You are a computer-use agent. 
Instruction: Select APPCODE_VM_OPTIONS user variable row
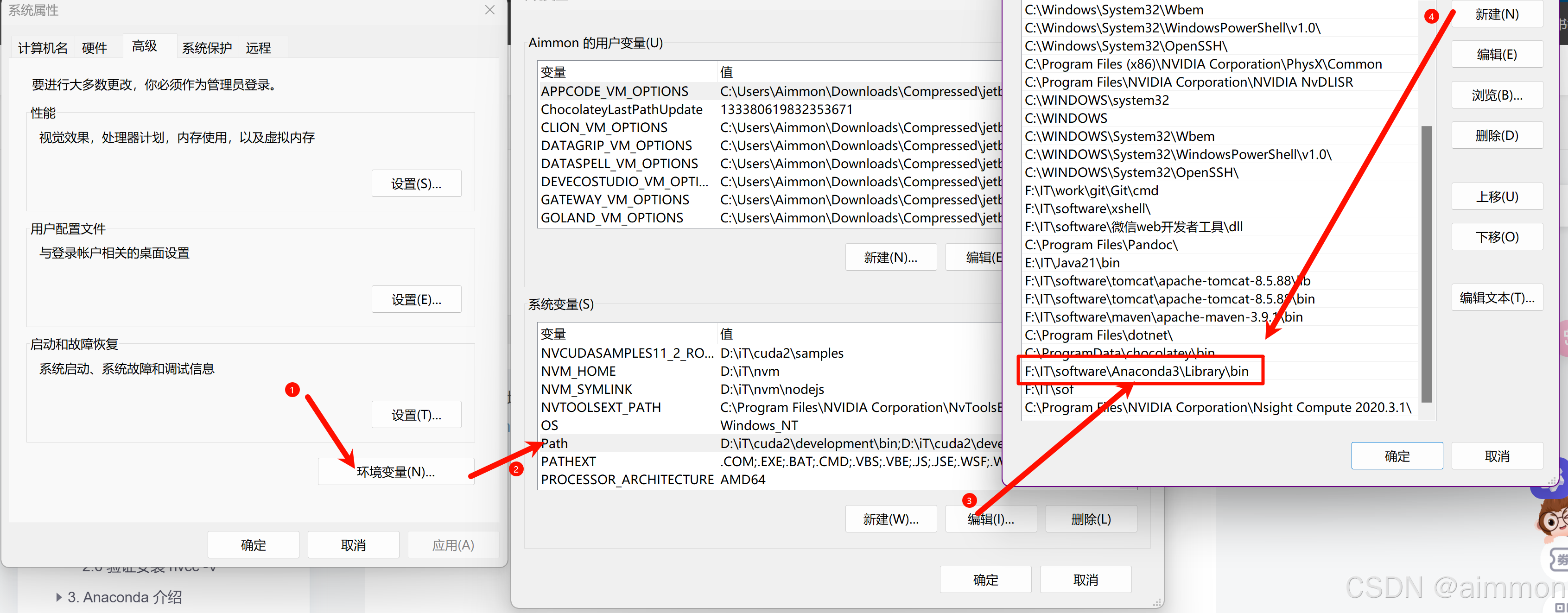770,91
